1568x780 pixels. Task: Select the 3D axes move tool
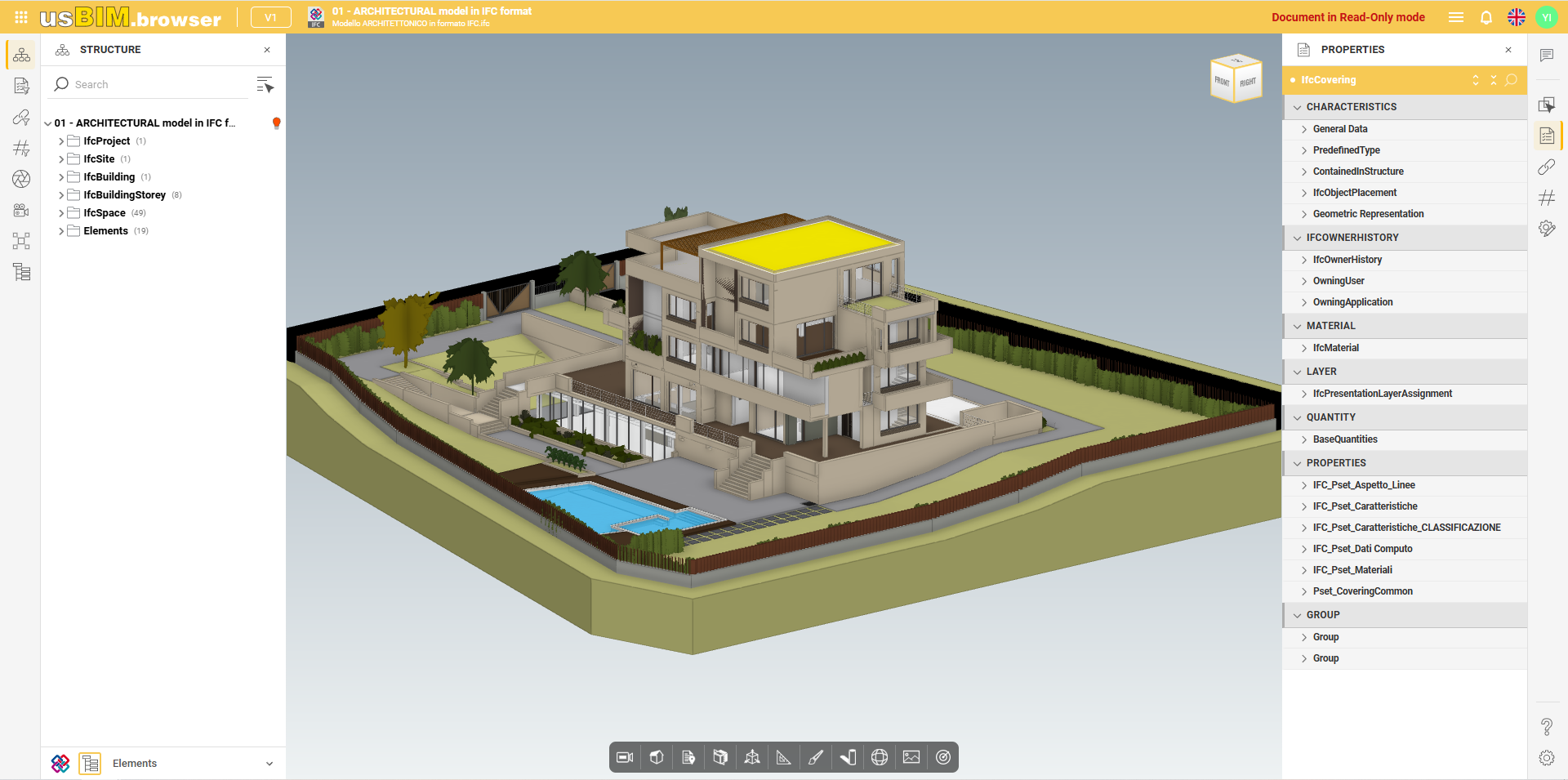click(x=752, y=757)
